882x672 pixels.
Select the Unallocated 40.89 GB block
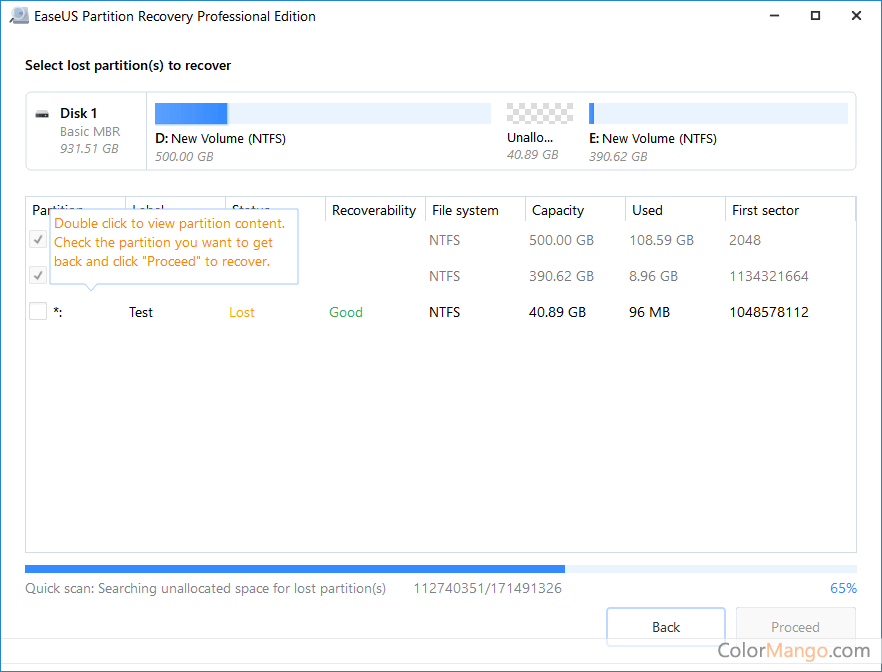tap(540, 113)
